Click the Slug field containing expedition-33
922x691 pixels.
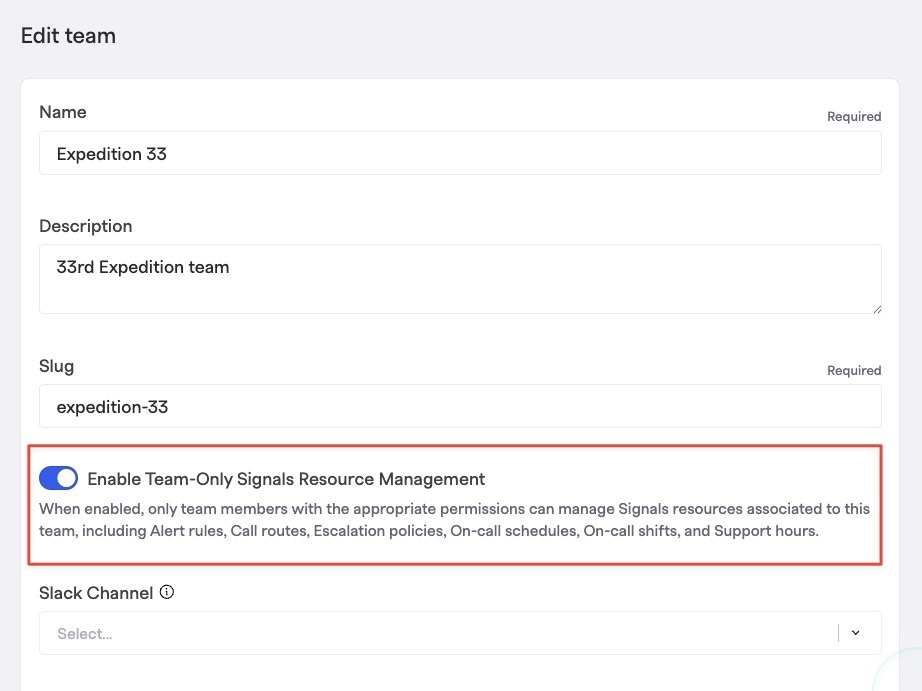[x=460, y=406]
